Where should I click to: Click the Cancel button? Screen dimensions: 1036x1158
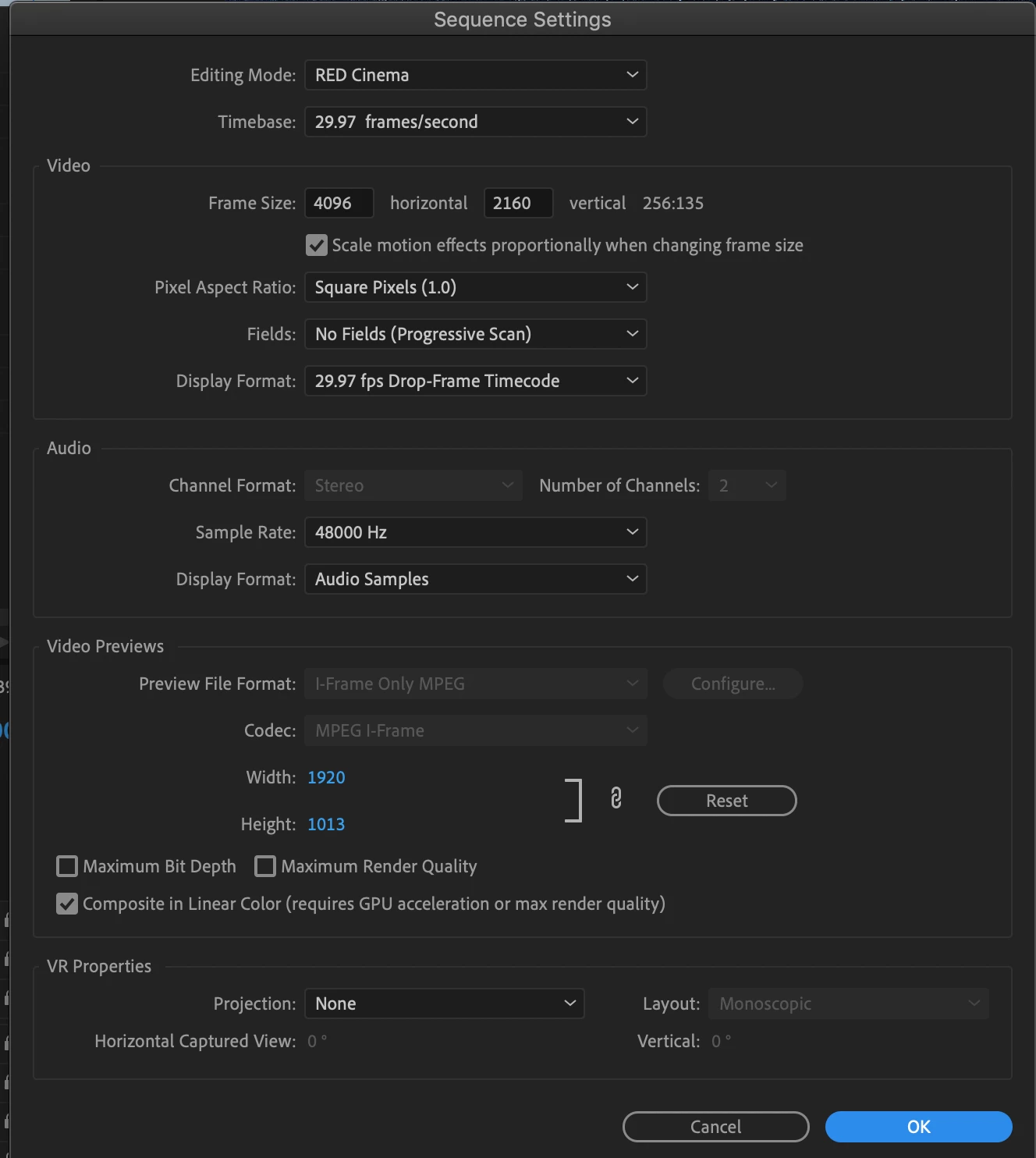coord(716,1127)
